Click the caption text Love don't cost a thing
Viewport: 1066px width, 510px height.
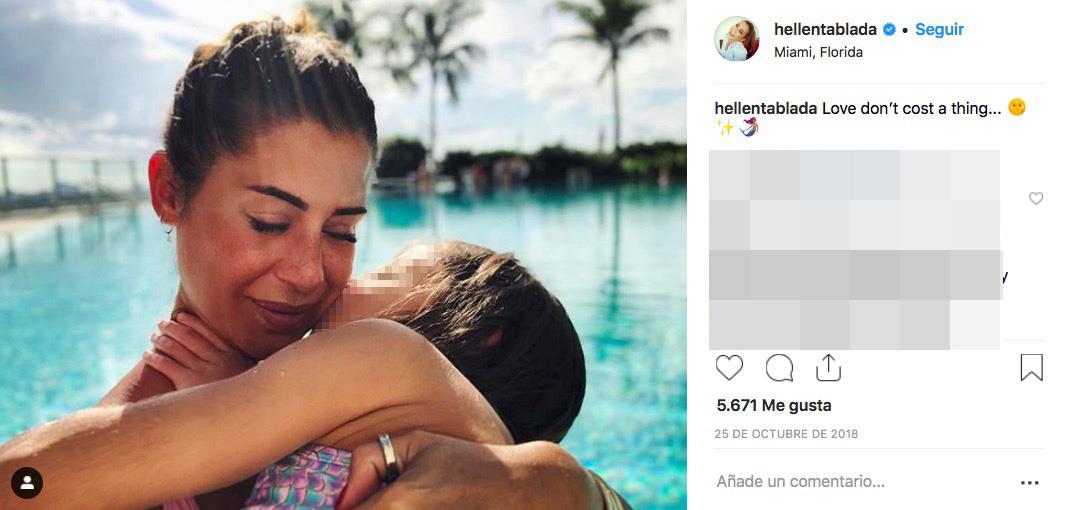(x=911, y=108)
